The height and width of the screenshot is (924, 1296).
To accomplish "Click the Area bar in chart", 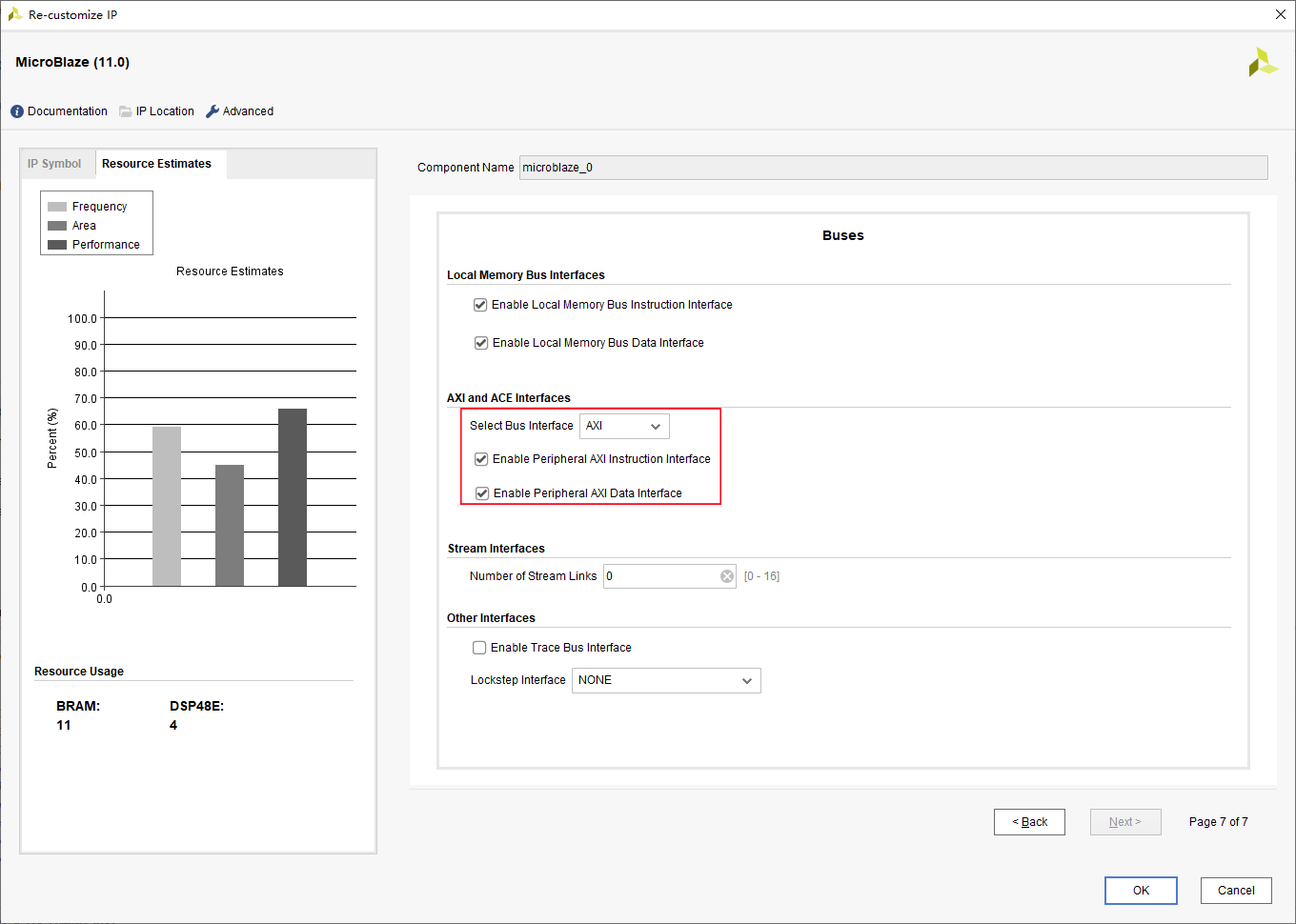I will point(230,526).
